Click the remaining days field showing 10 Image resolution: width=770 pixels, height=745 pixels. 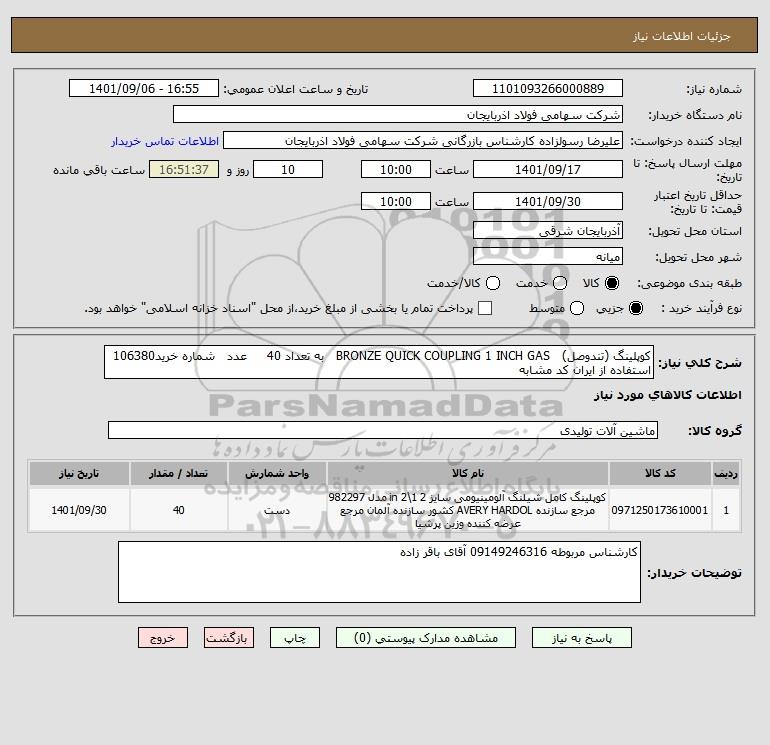click(x=288, y=169)
